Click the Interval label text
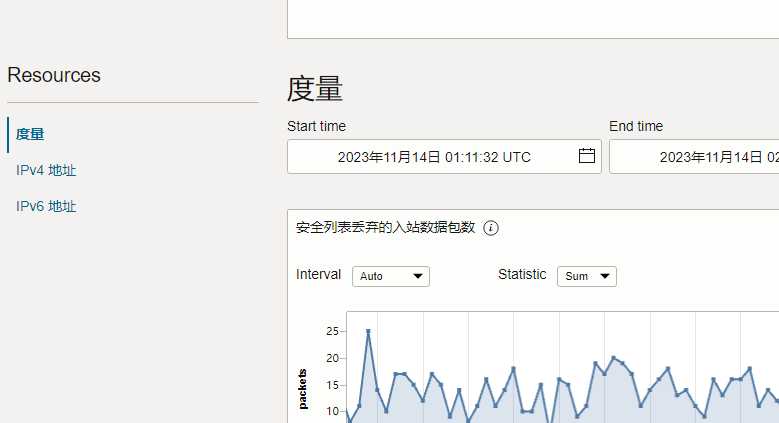This screenshot has width=779, height=423. pos(318,274)
